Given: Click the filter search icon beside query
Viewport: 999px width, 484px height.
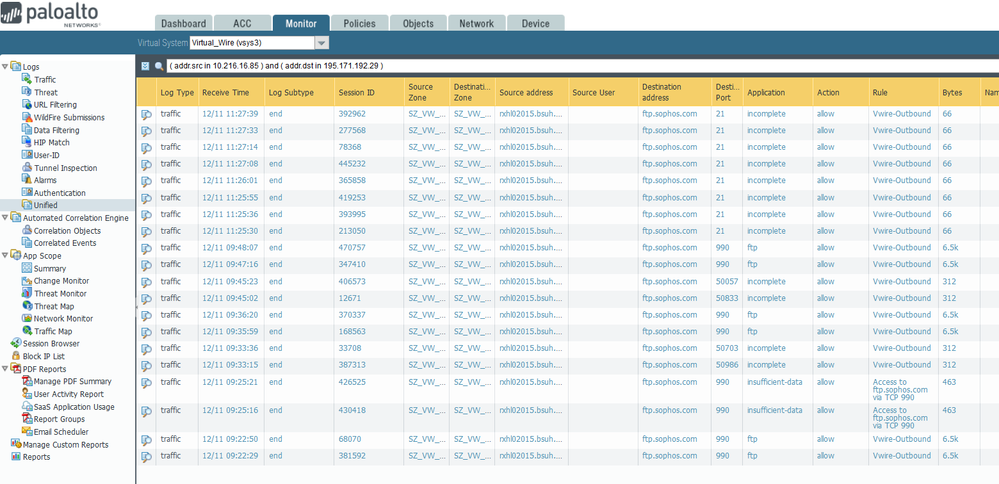Looking at the screenshot, I should [158, 66].
